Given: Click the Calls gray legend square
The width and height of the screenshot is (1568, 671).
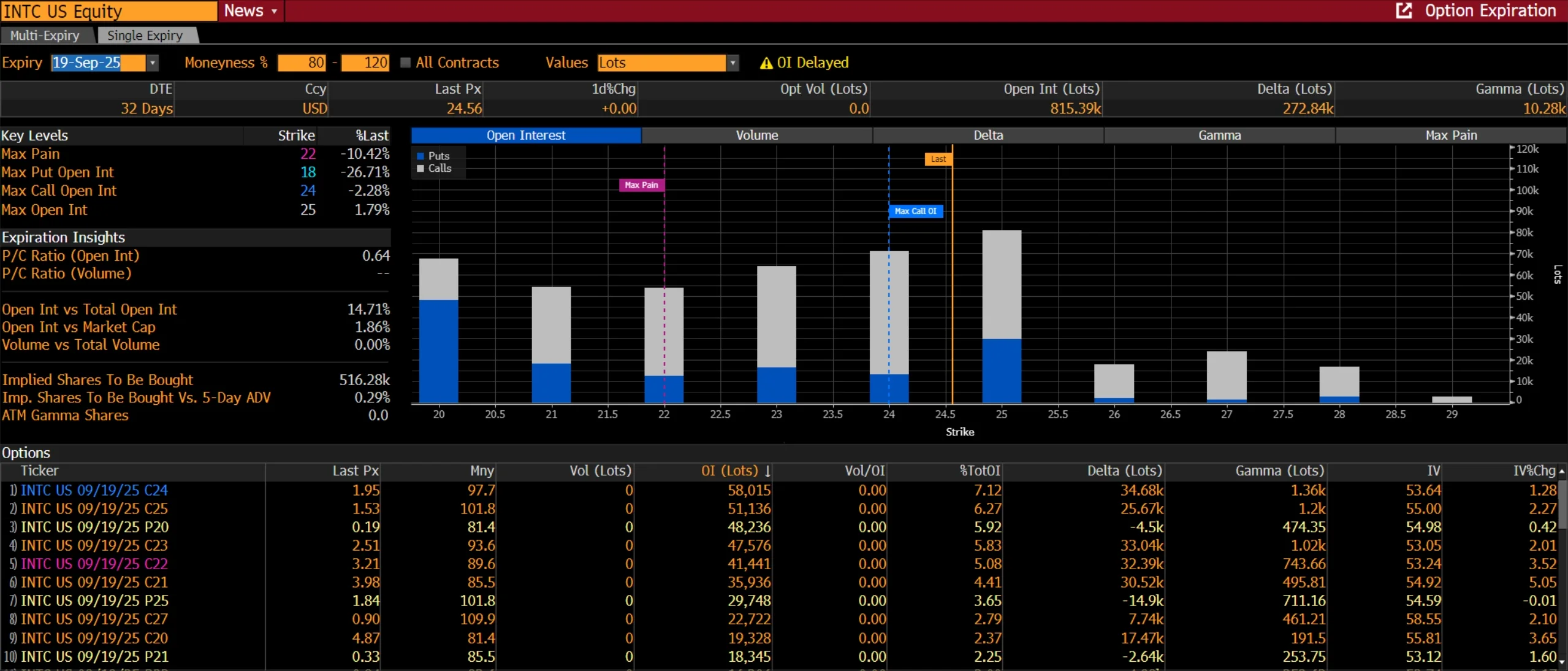Looking at the screenshot, I should [x=421, y=169].
